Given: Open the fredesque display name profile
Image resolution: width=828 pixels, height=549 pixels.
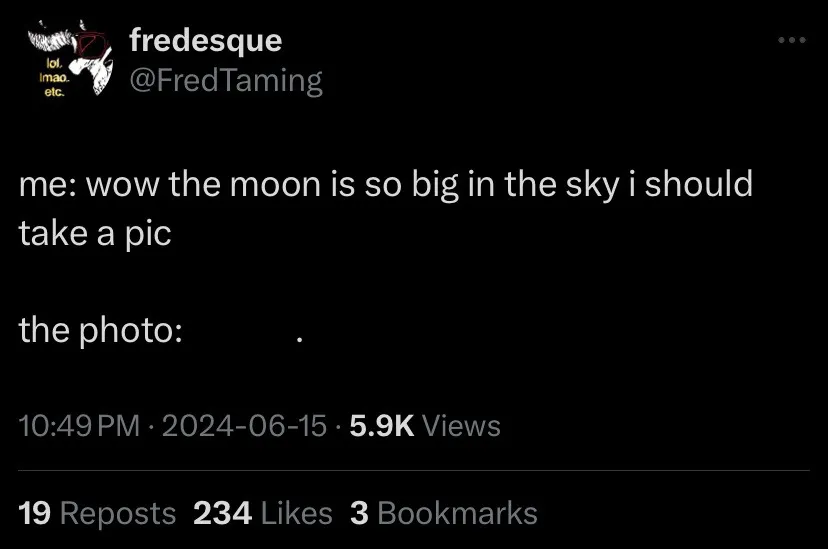Looking at the screenshot, I should (205, 41).
